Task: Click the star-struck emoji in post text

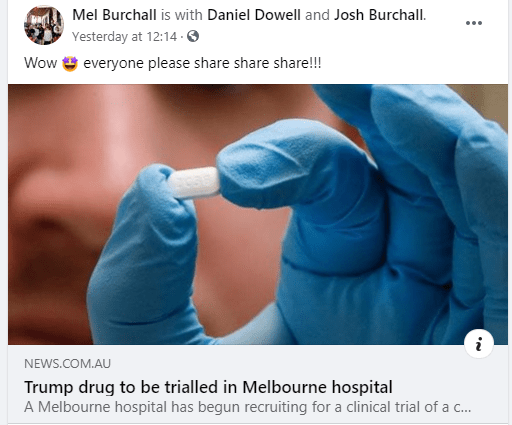Action: tap(70, 63)
